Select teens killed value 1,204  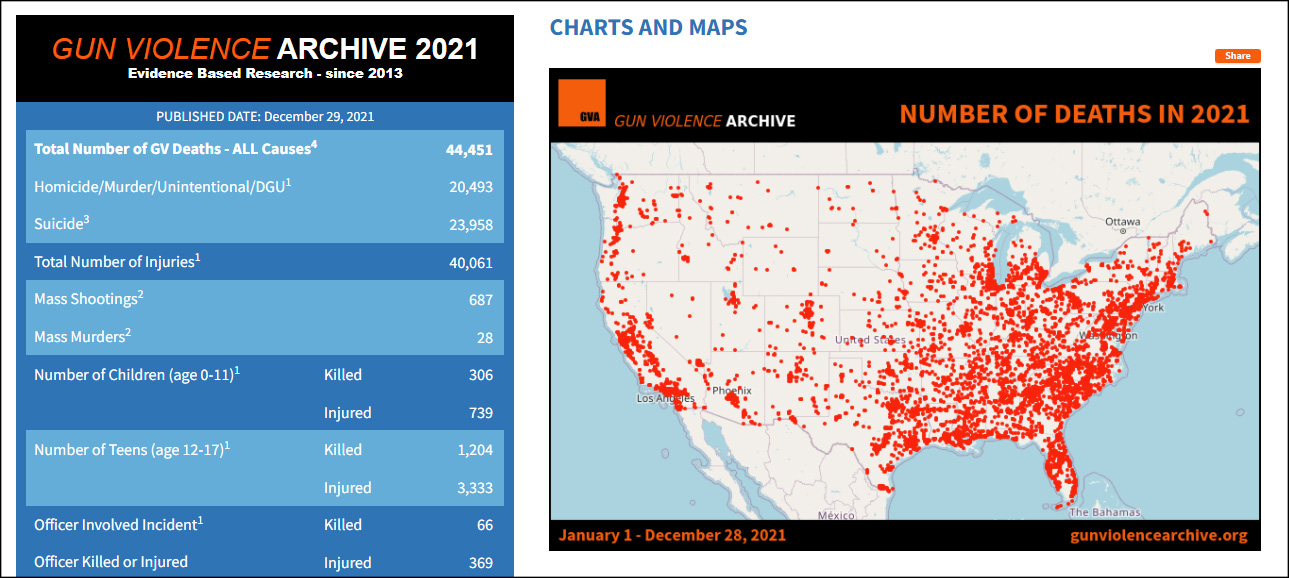point(475,450)
